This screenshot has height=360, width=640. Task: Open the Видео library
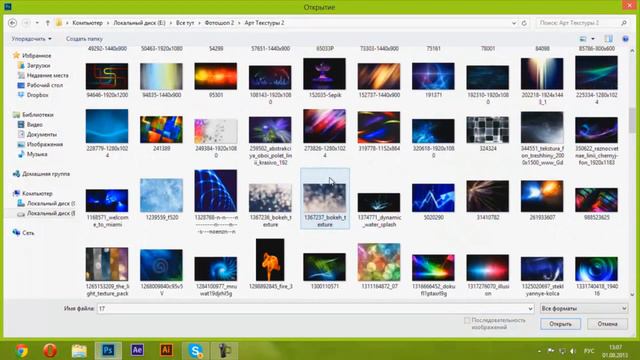pos(34,124)
